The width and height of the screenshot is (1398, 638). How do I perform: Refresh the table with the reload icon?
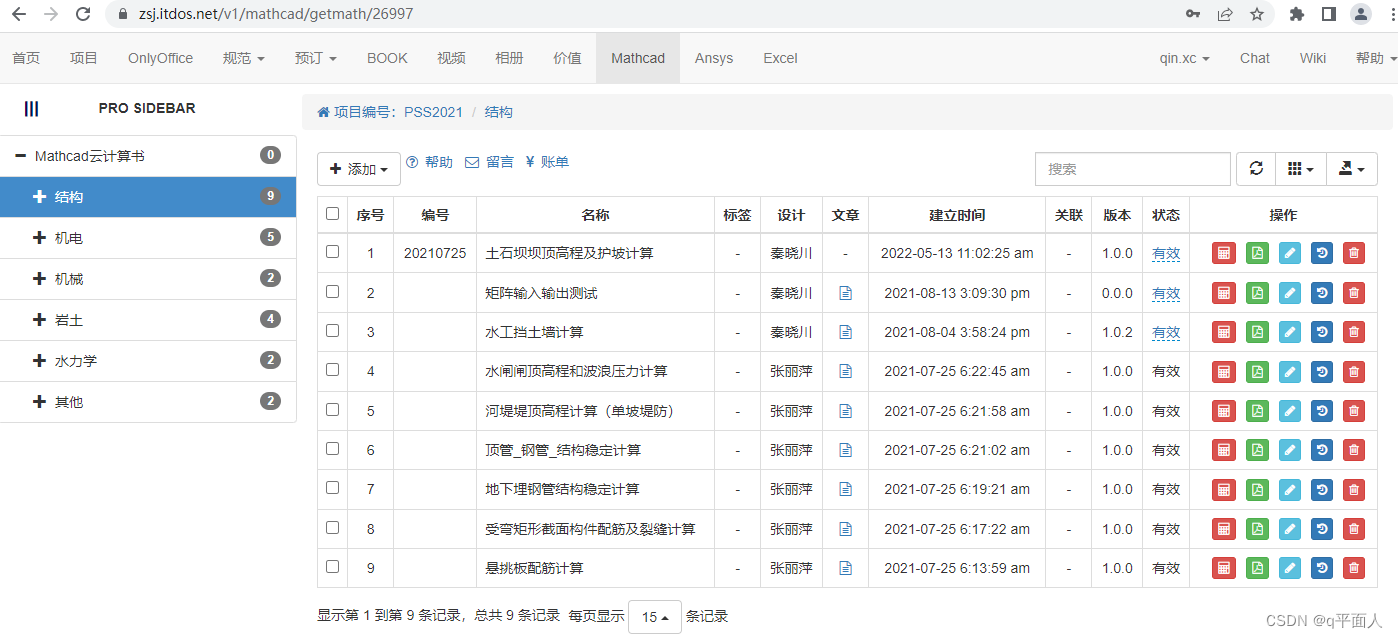1256,169
